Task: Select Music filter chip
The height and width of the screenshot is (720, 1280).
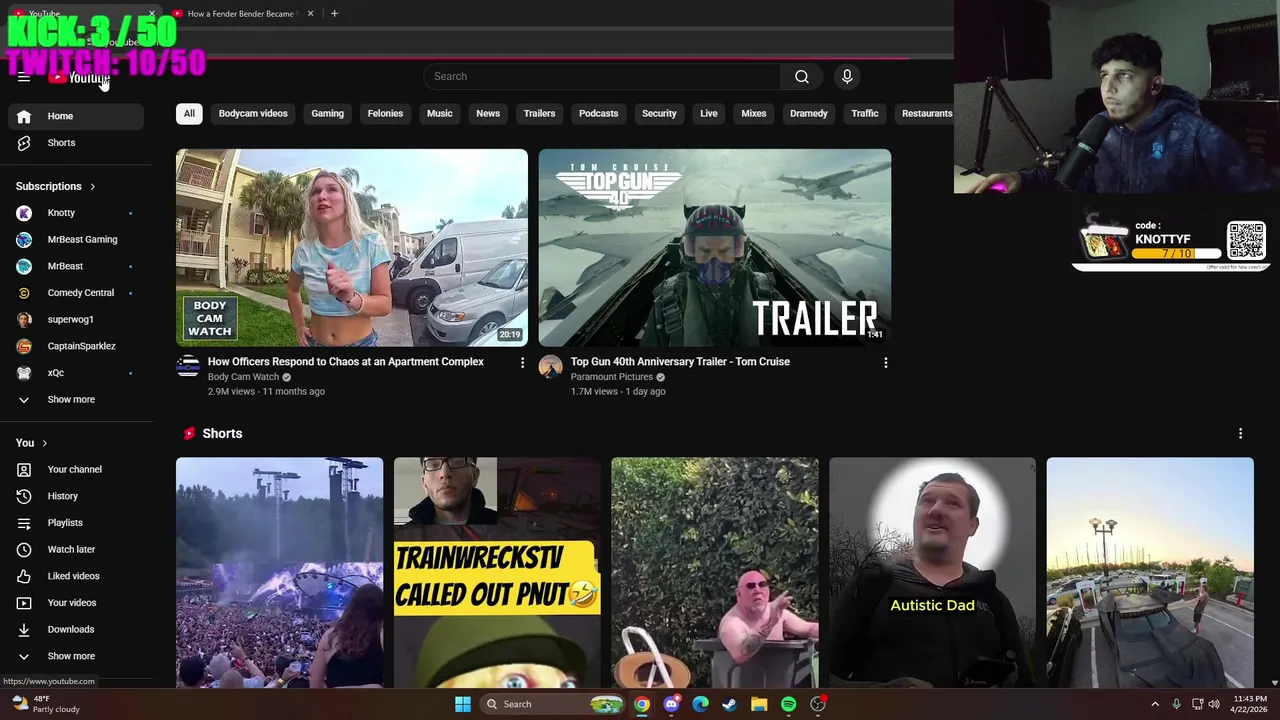Action: [440, 114]
